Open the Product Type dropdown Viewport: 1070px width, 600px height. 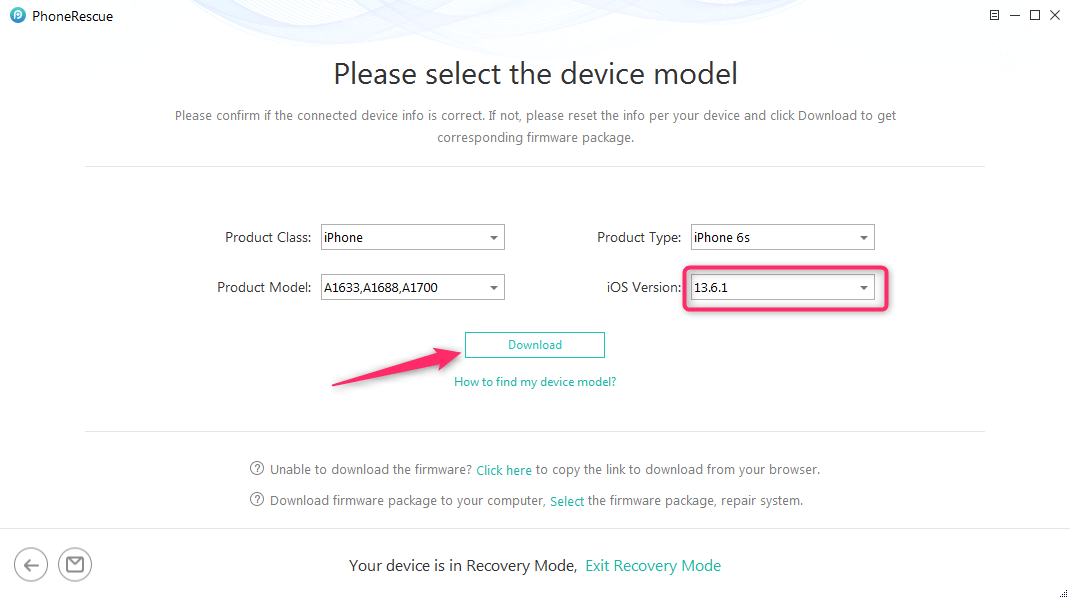click(x=782, y=237)
